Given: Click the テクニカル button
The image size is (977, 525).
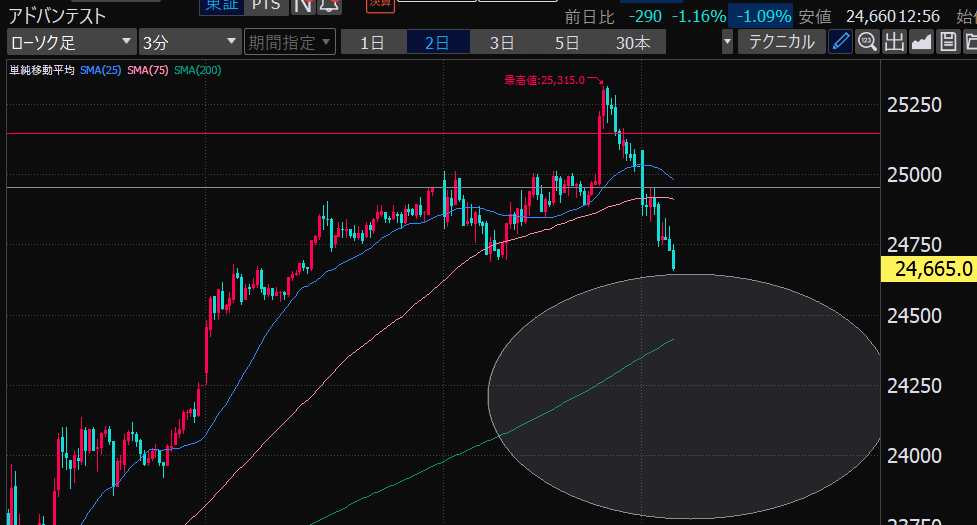Looking at the screenshot, I should click(x=781, y=42).
